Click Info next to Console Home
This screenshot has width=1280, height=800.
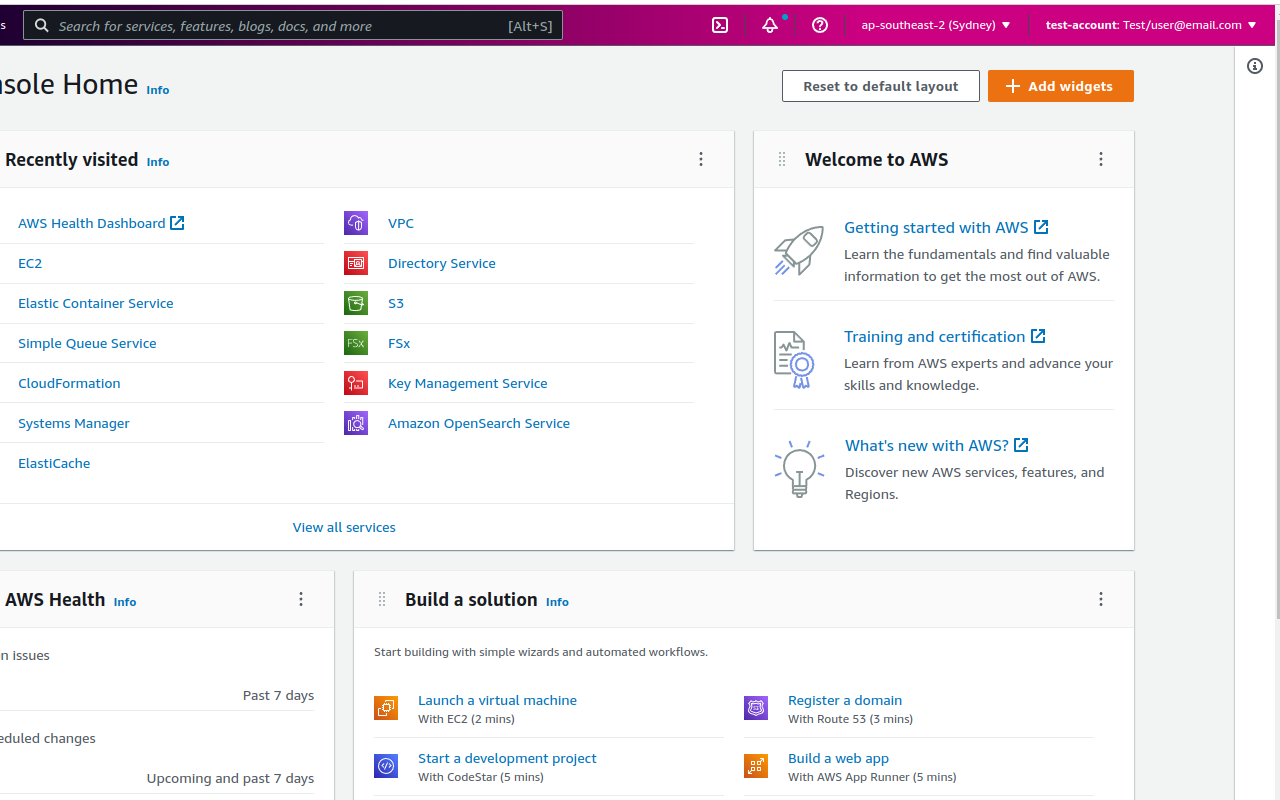click(x=158, y=90)
